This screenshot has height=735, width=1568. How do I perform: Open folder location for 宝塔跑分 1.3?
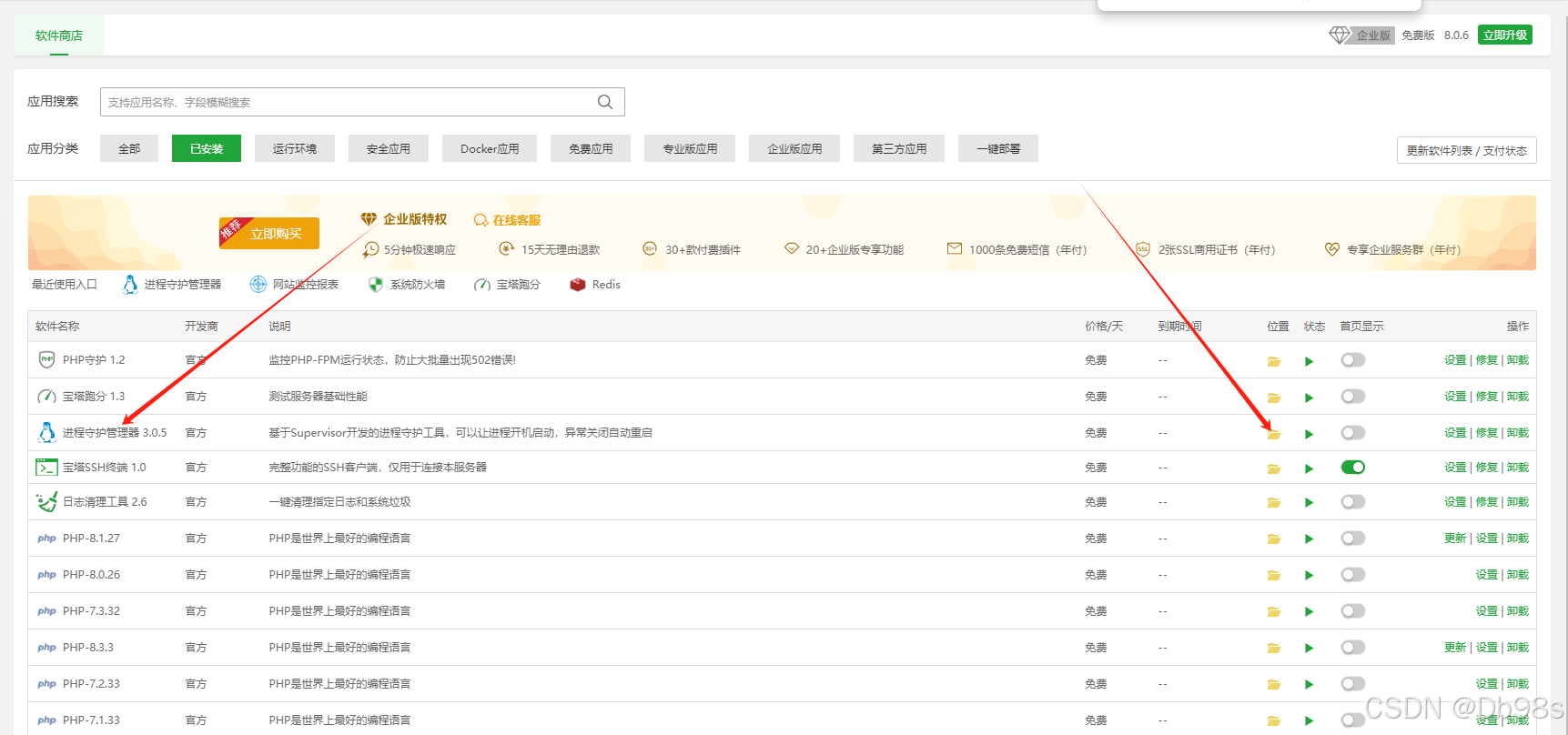coord(1274,398)
